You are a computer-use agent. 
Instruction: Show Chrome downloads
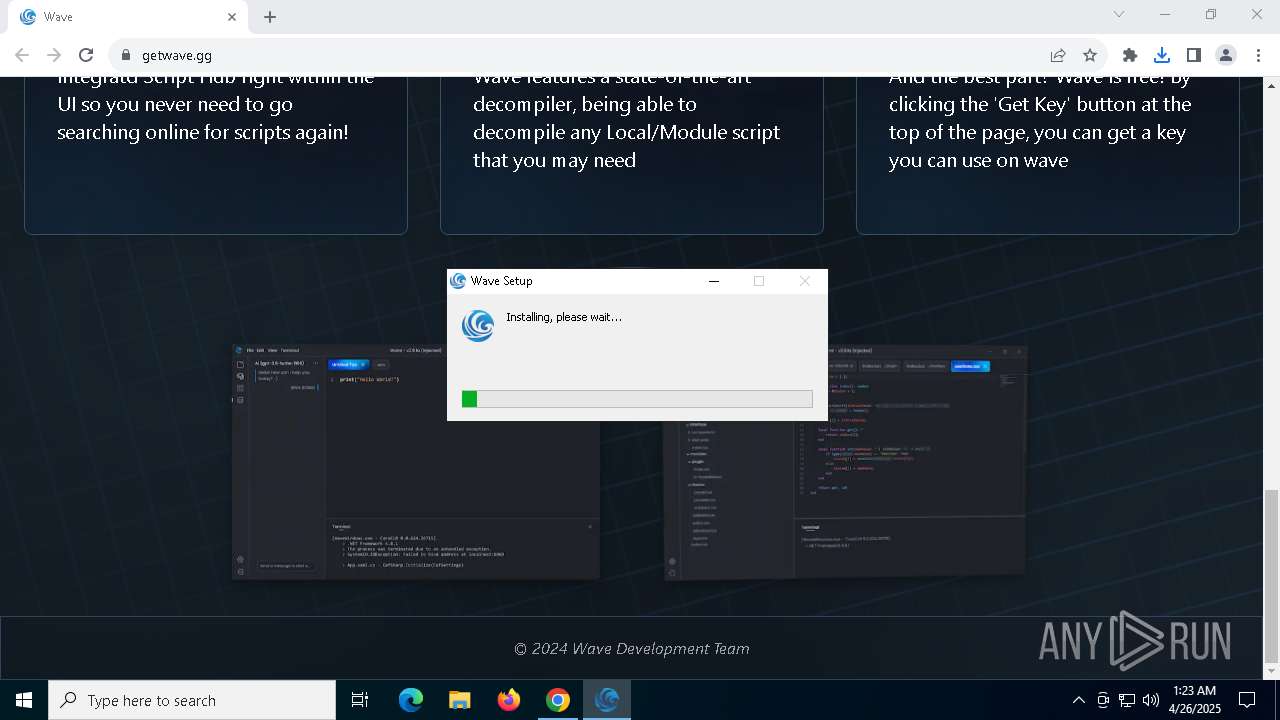(1162, 55)
